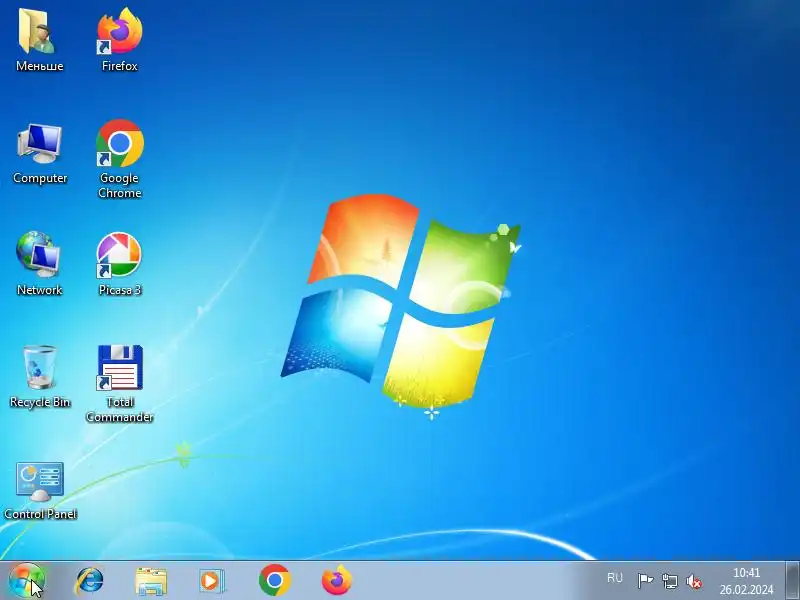Open the RU input language indicator
The image size is (800, 600).
tap(615, 578)
